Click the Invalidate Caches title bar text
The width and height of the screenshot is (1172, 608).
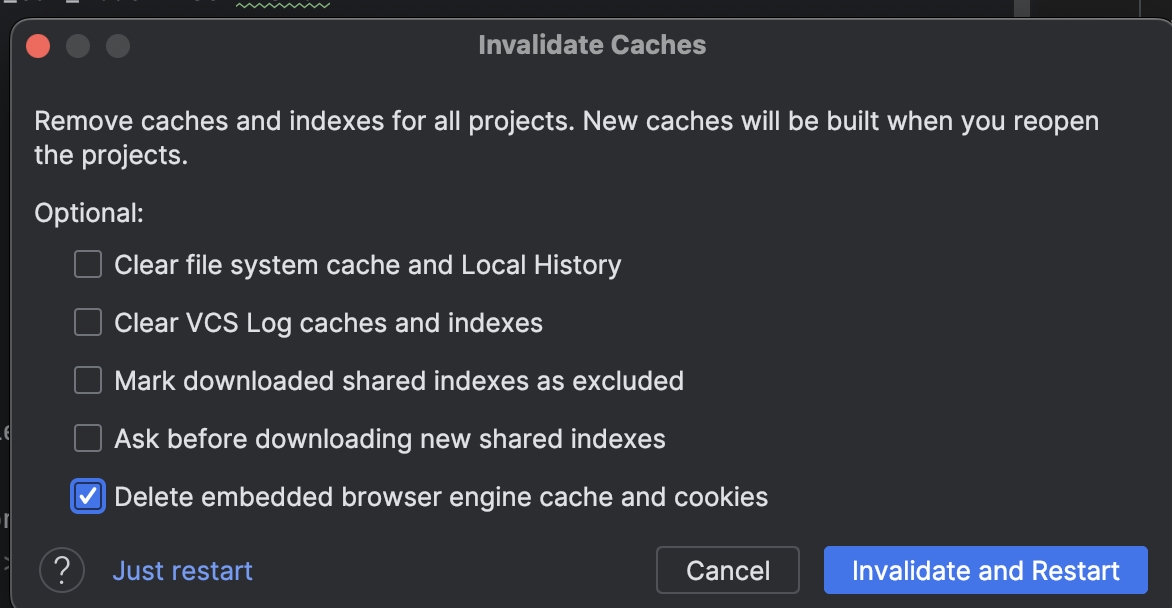(592, 45)
